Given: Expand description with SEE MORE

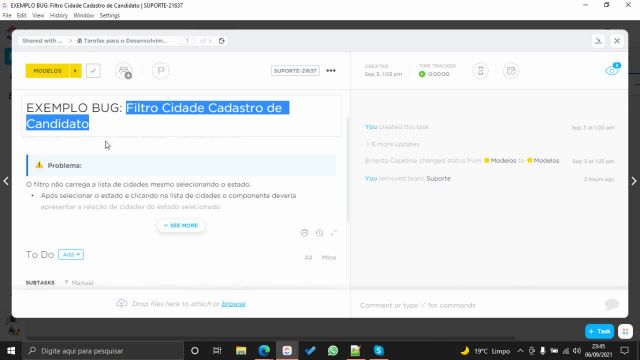Looking at the screenshot, I should point(181,225).
